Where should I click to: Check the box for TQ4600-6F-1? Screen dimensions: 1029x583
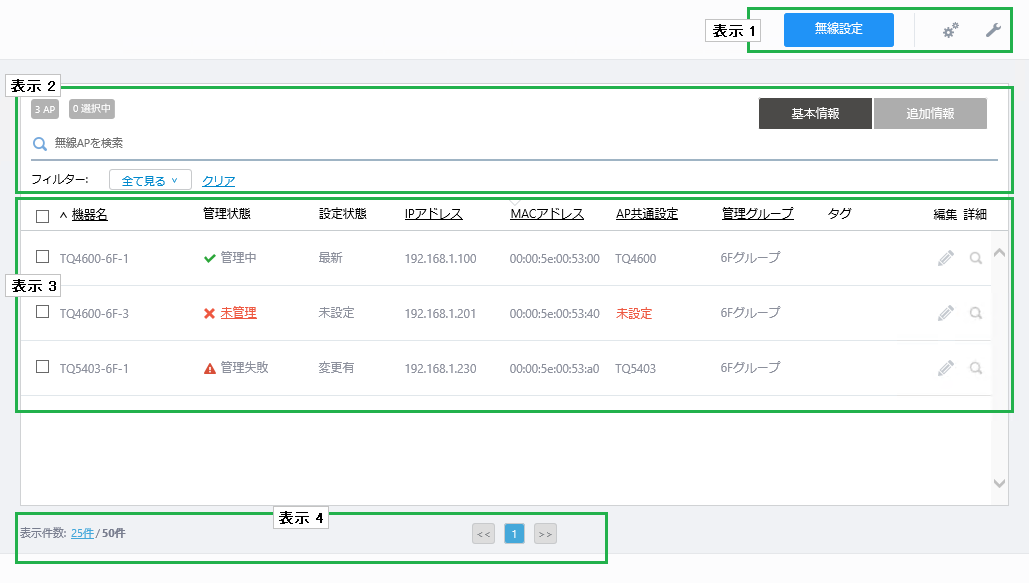tap(43, 257)
